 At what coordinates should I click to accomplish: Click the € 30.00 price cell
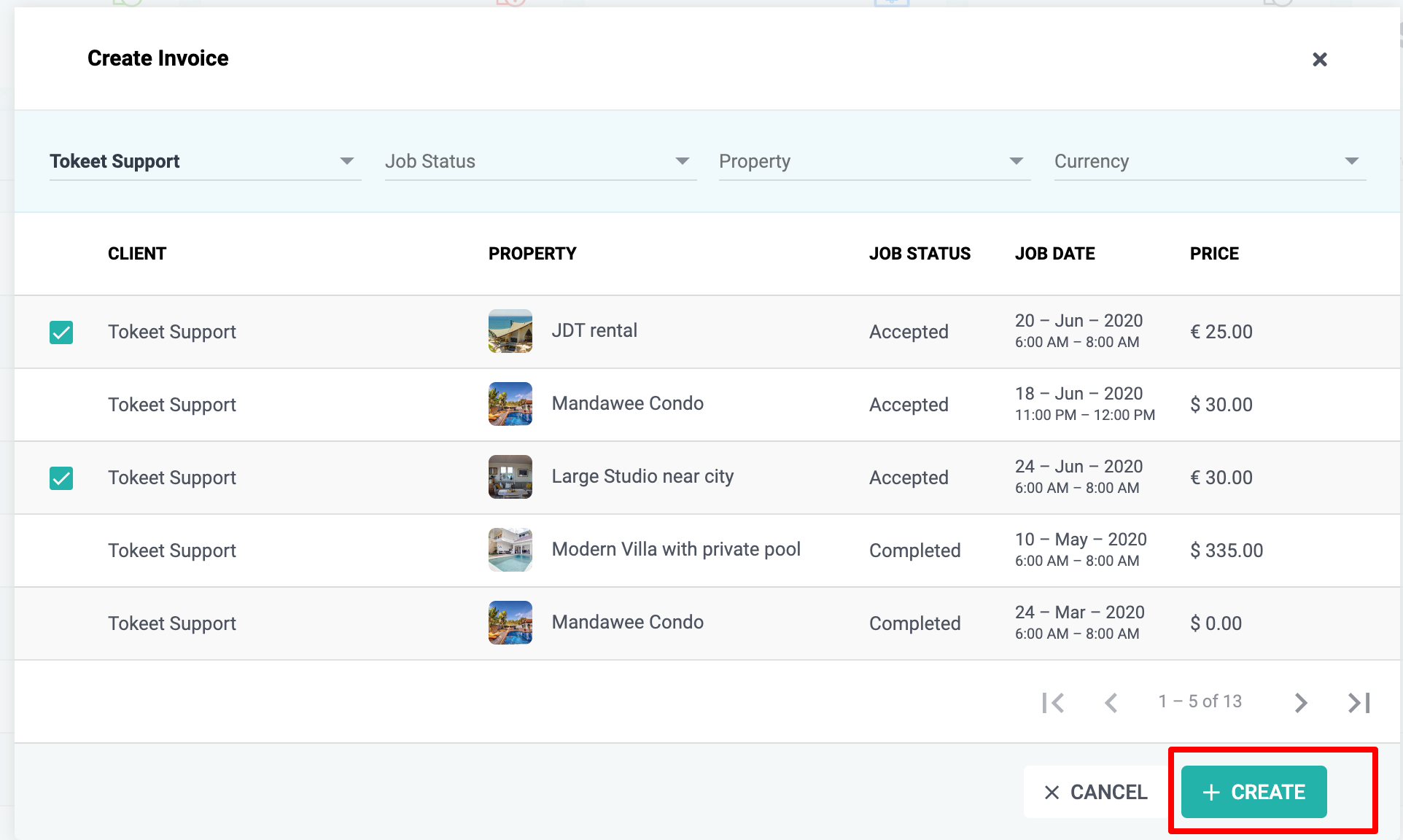pyautogui.click(x=1221, y=478)
